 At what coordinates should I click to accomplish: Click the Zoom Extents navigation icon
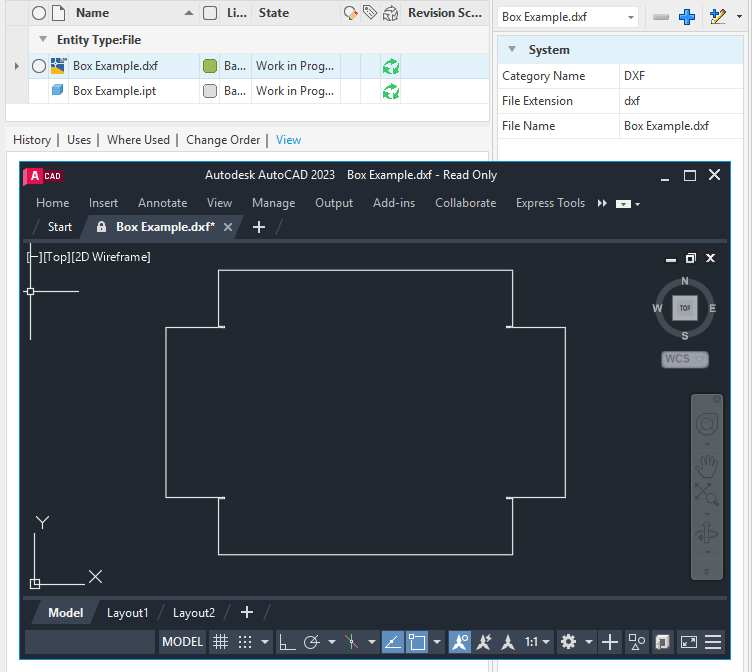706,494
